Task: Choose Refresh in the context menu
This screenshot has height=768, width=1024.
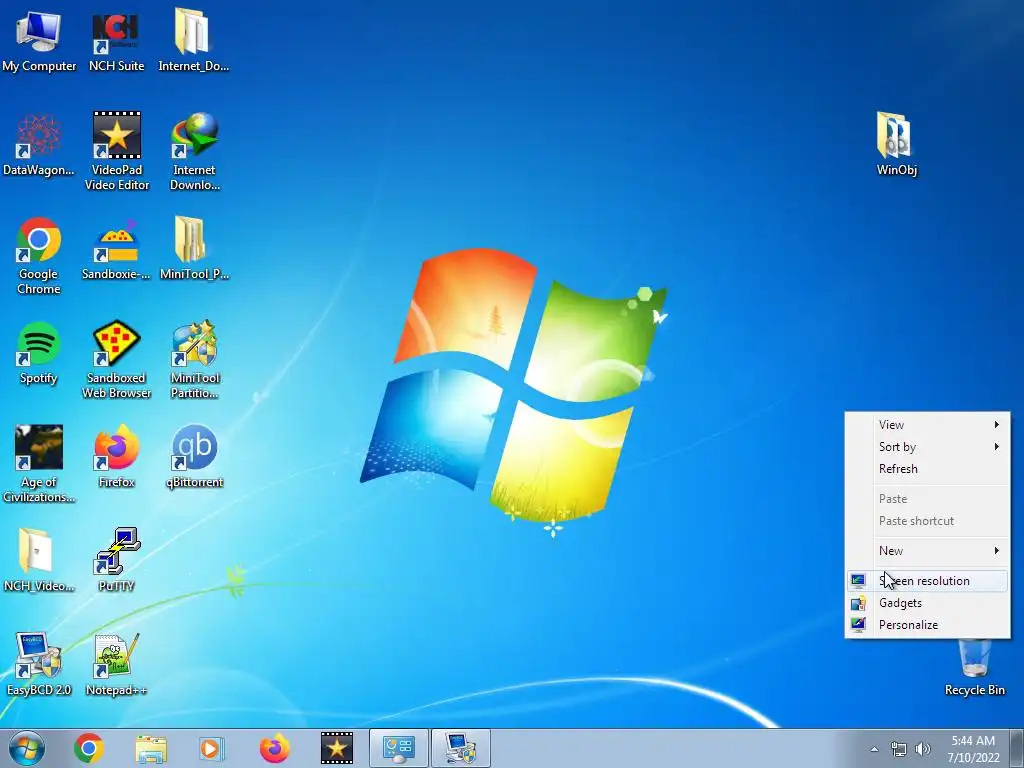Action: [927, 469]
